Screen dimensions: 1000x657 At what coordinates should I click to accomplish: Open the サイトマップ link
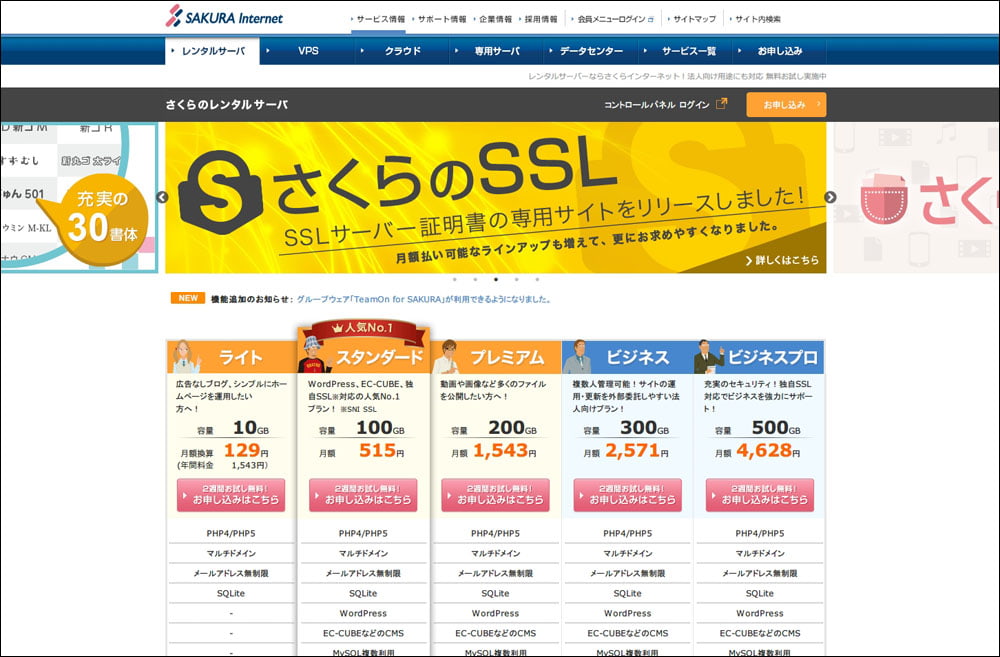695,19
